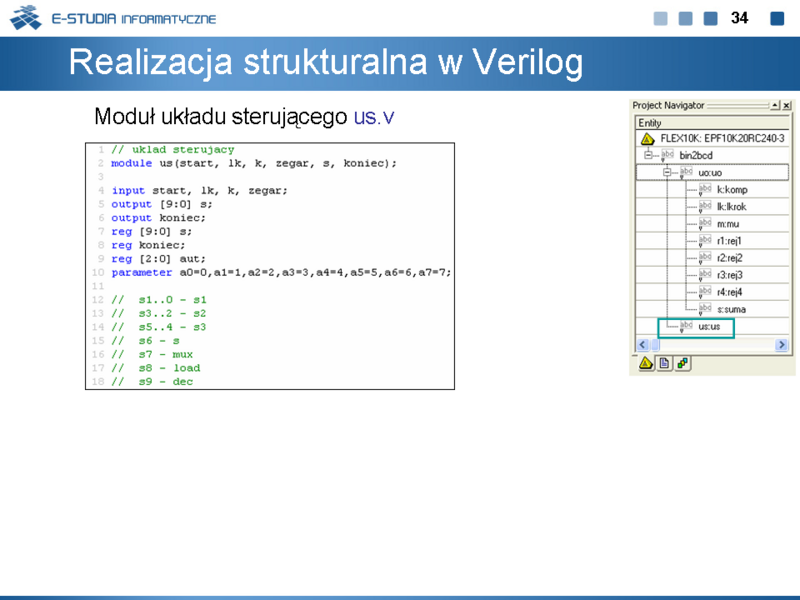Select the s:suma entity
Image resolution: width=800 pixels, height=600 pixels.
[x=731, y=309]
